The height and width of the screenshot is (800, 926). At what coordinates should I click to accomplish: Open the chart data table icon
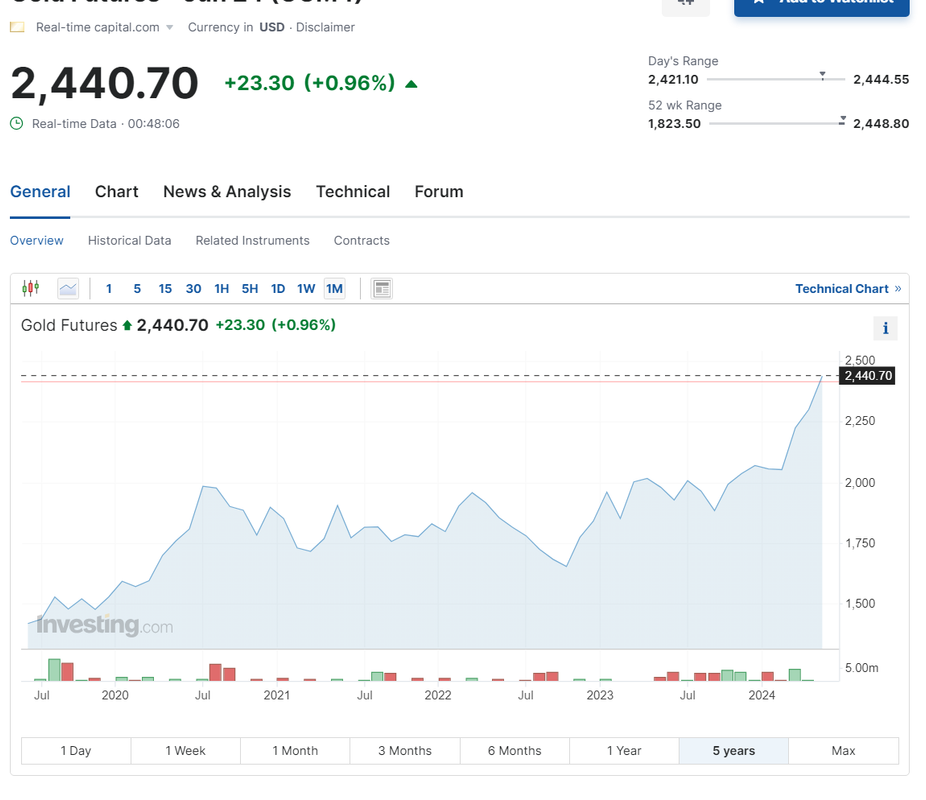tap(382, 289)
